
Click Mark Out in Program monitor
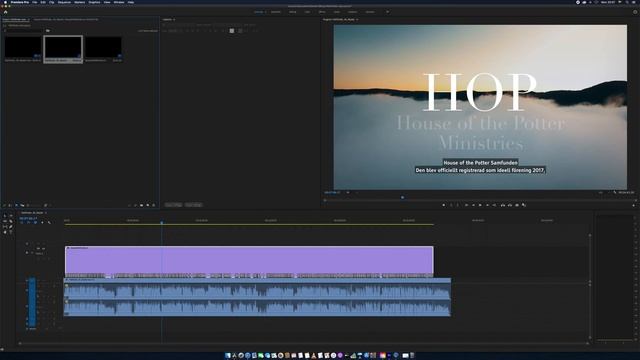click(x=458, y=205)
